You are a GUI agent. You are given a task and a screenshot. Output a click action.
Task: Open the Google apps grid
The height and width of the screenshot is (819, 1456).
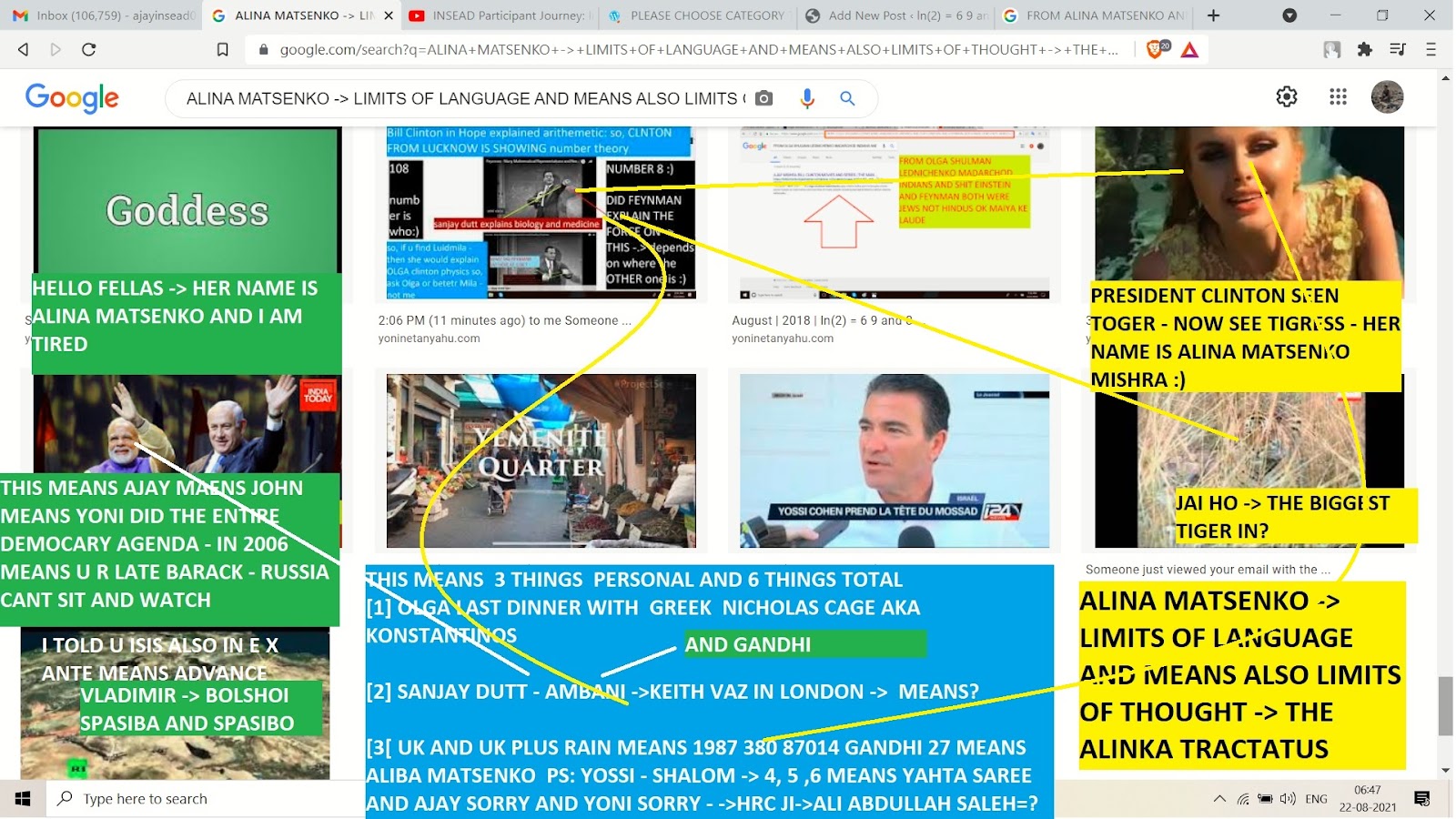1338,96
